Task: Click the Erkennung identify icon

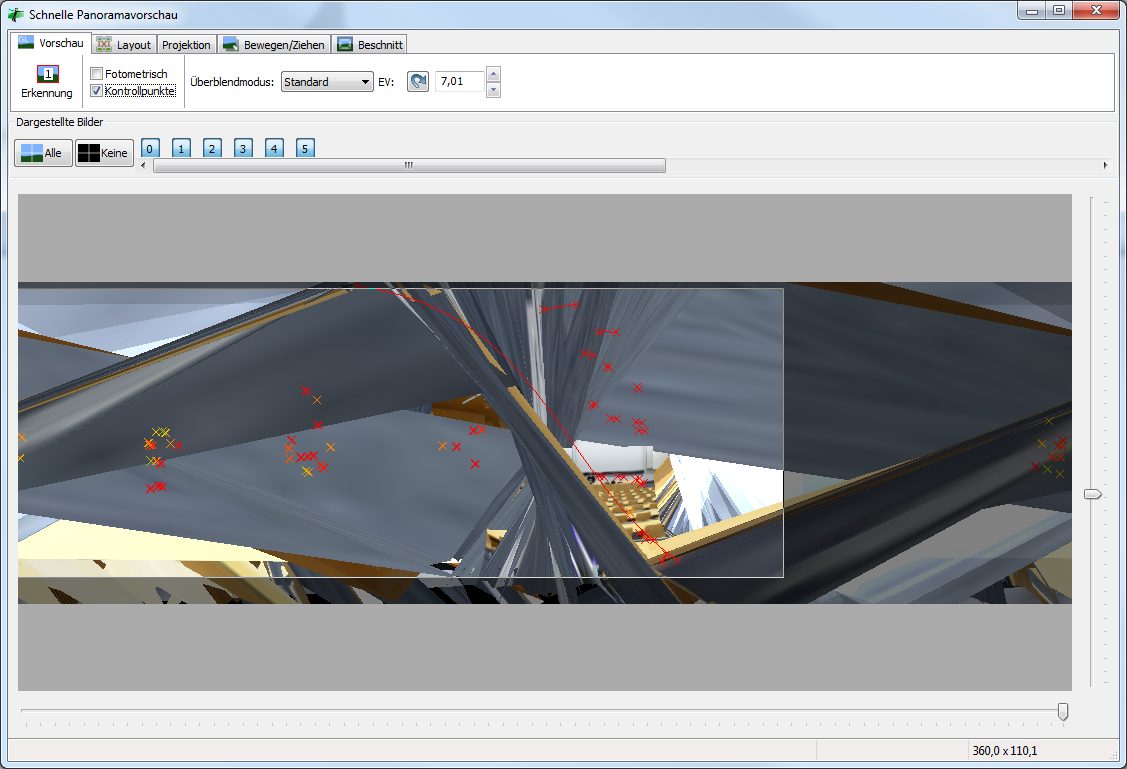Action: click(x=47, y=75)
